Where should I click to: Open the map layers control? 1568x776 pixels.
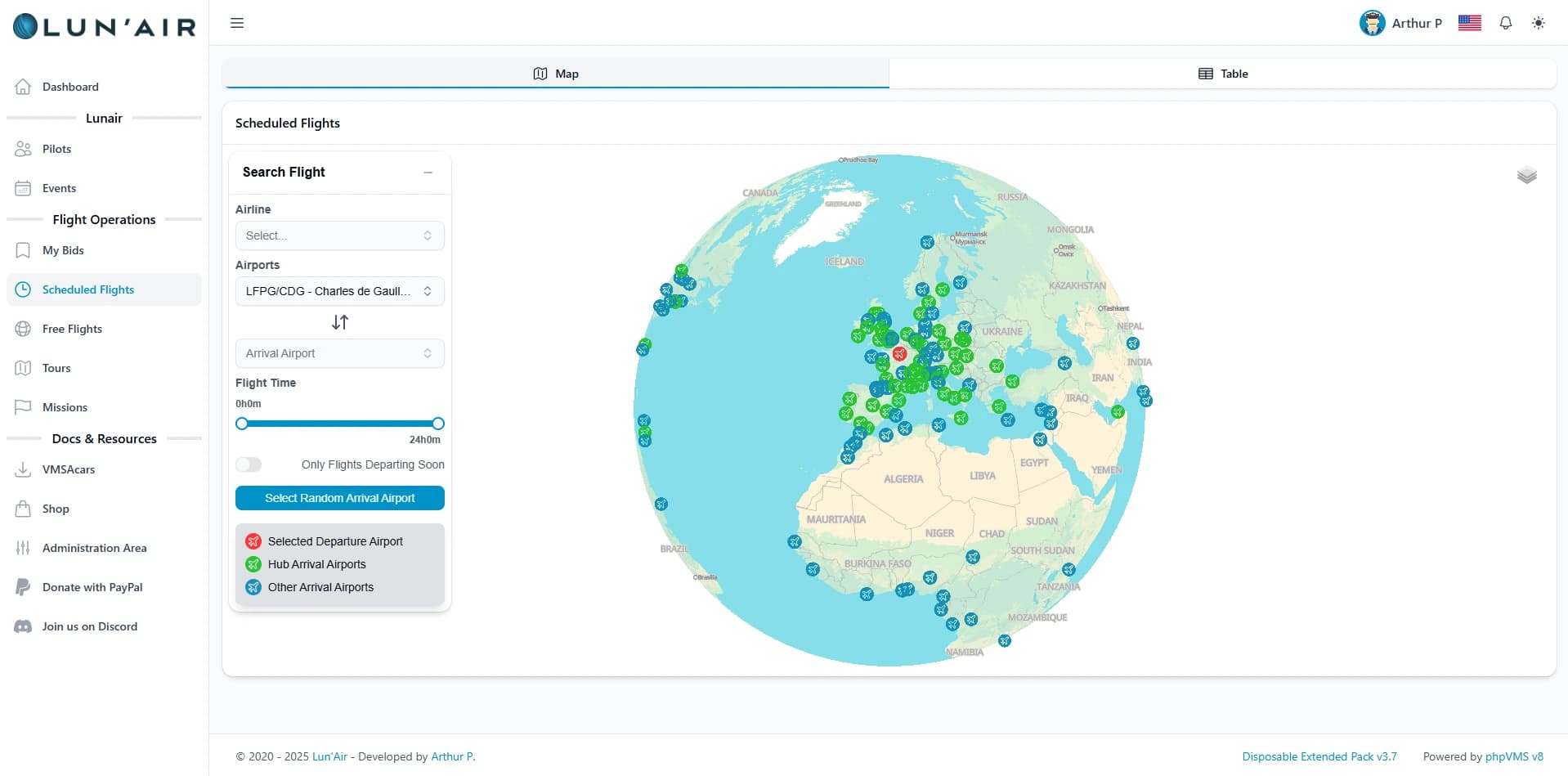click(1526, 175)
